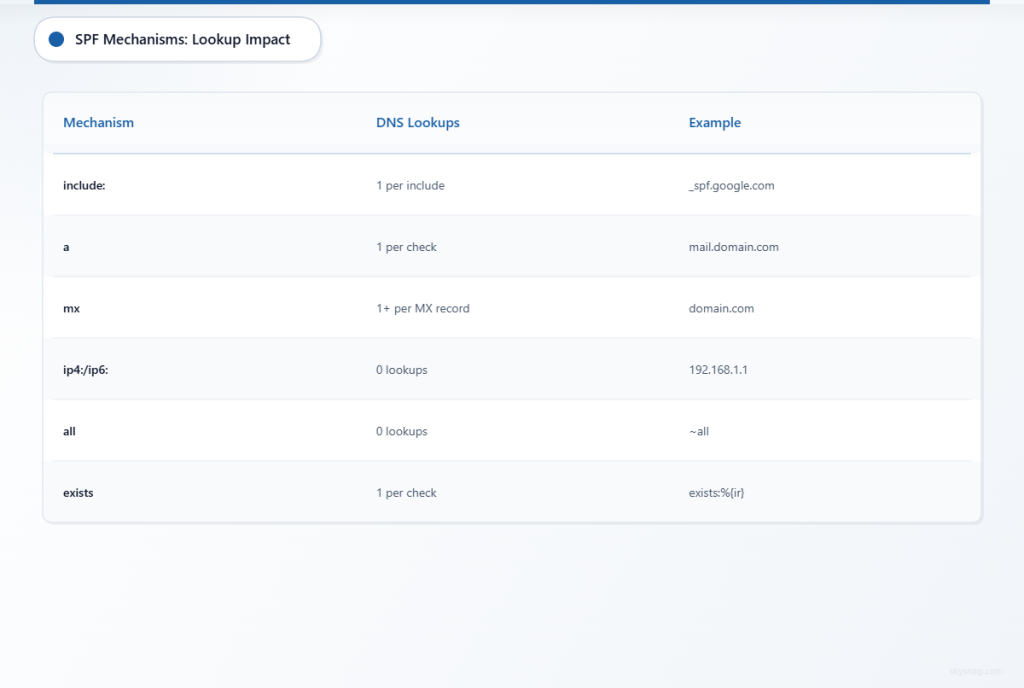This screenshot has width=1024, height=688.
Task: Click the 'Mechanism' column header
Action: tap(99, 123)
